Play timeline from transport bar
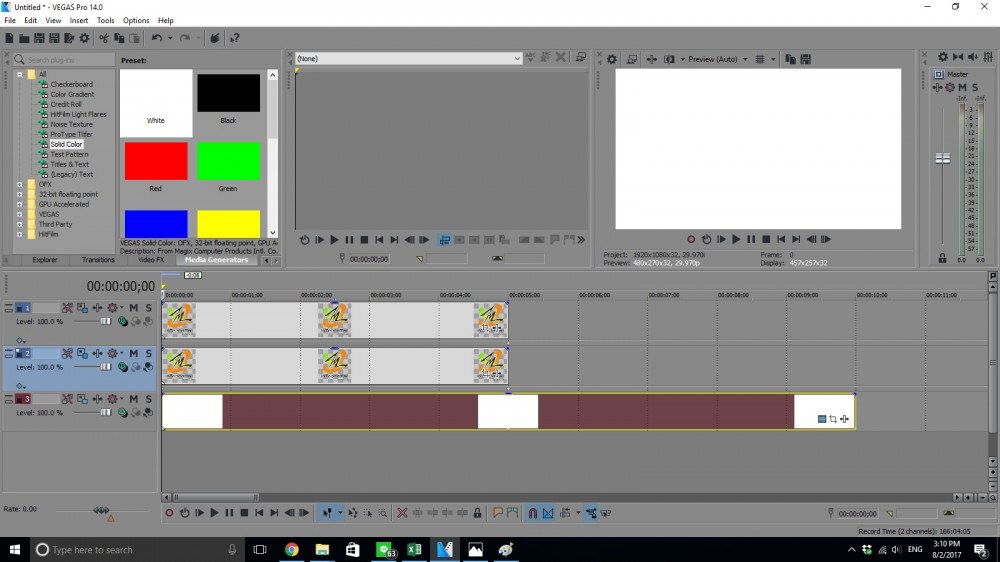The height and width of the screenshot is (562, 1000). coord(214,513)
